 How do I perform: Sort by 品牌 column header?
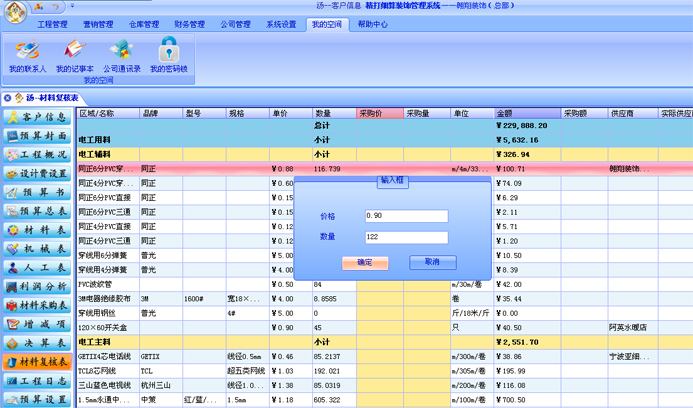161,113
